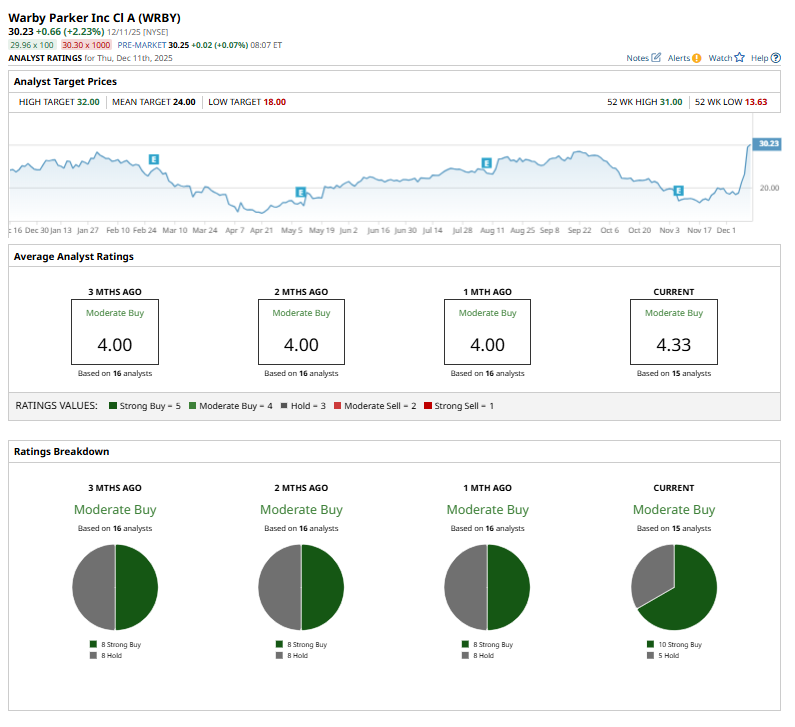
Task: Click the November earnings E marker on chart
Action: coord(678,190)
